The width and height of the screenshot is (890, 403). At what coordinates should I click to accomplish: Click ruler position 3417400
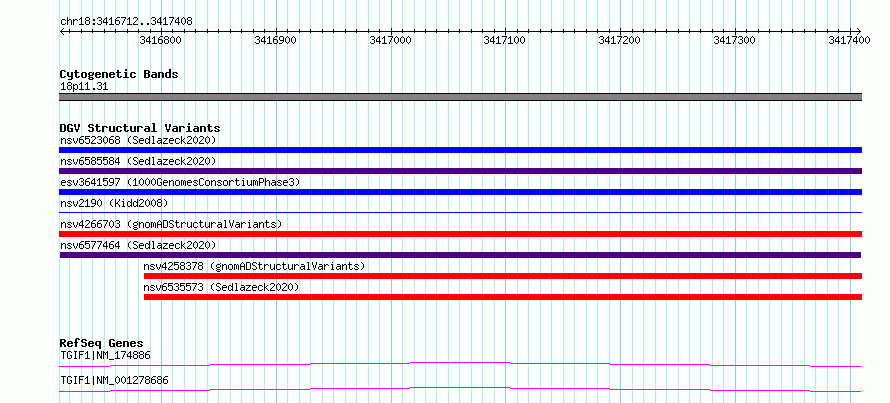point(850,40)
